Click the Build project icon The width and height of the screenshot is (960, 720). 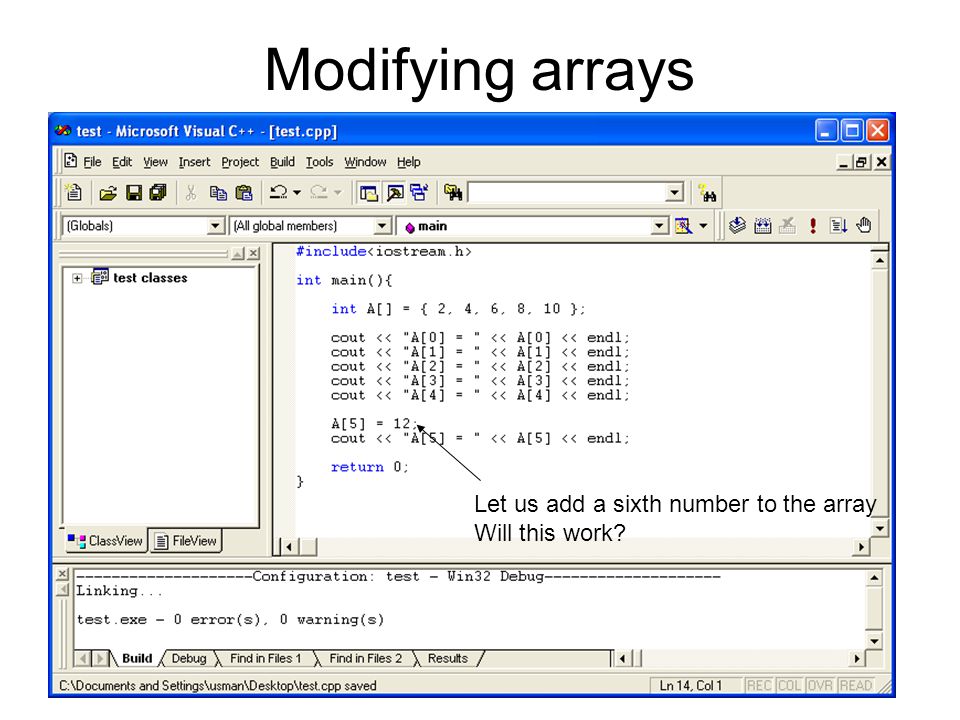763,226
